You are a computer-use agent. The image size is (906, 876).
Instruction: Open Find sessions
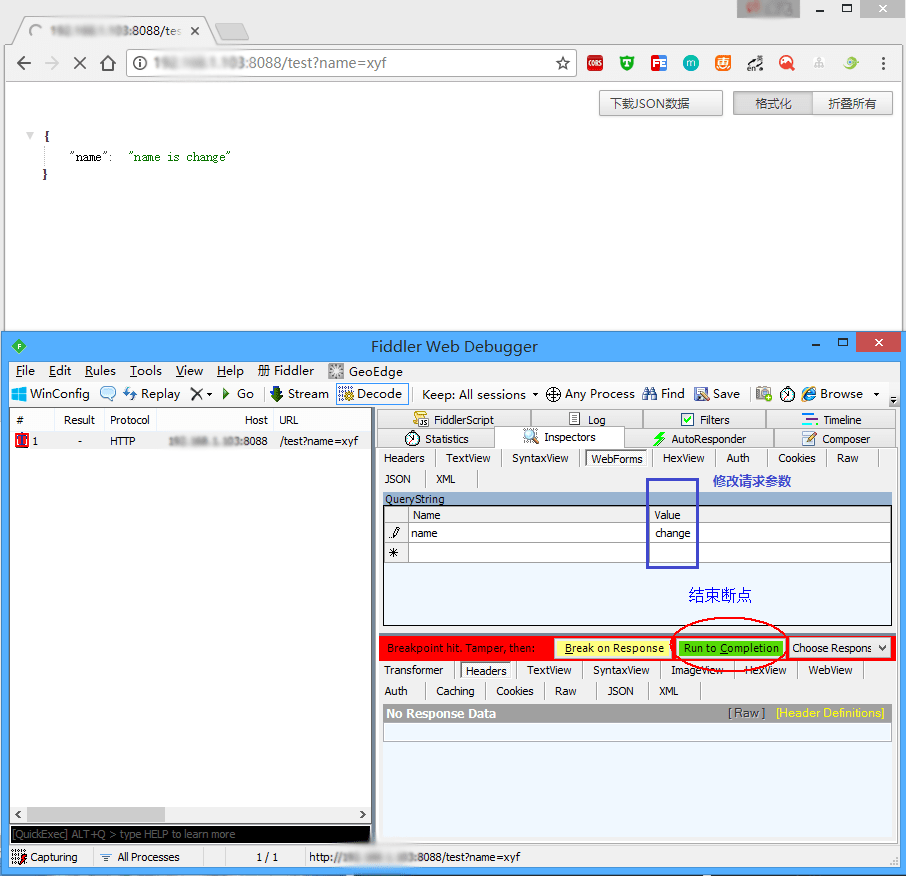(663, 394)
